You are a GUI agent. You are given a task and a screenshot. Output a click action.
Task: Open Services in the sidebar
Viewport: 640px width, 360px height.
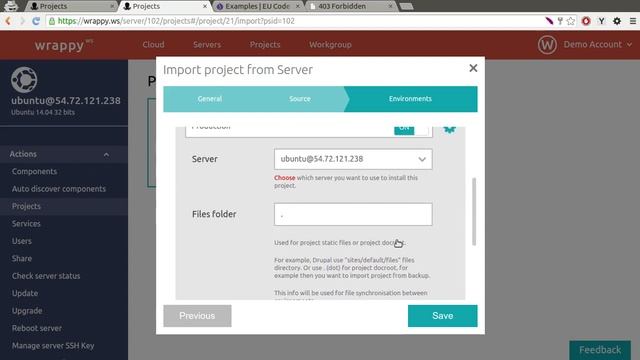[x=26, y=224]
